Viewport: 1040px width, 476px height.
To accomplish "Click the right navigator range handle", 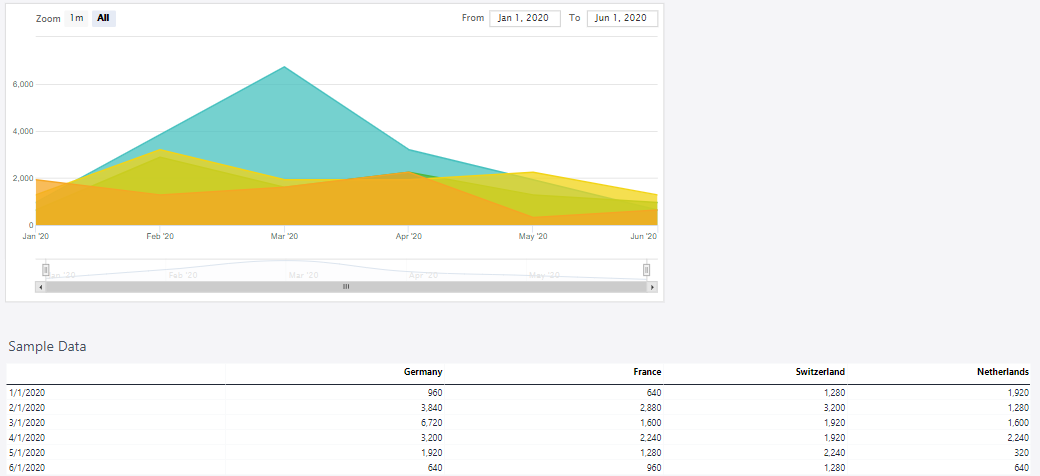I will pos(646,270).
